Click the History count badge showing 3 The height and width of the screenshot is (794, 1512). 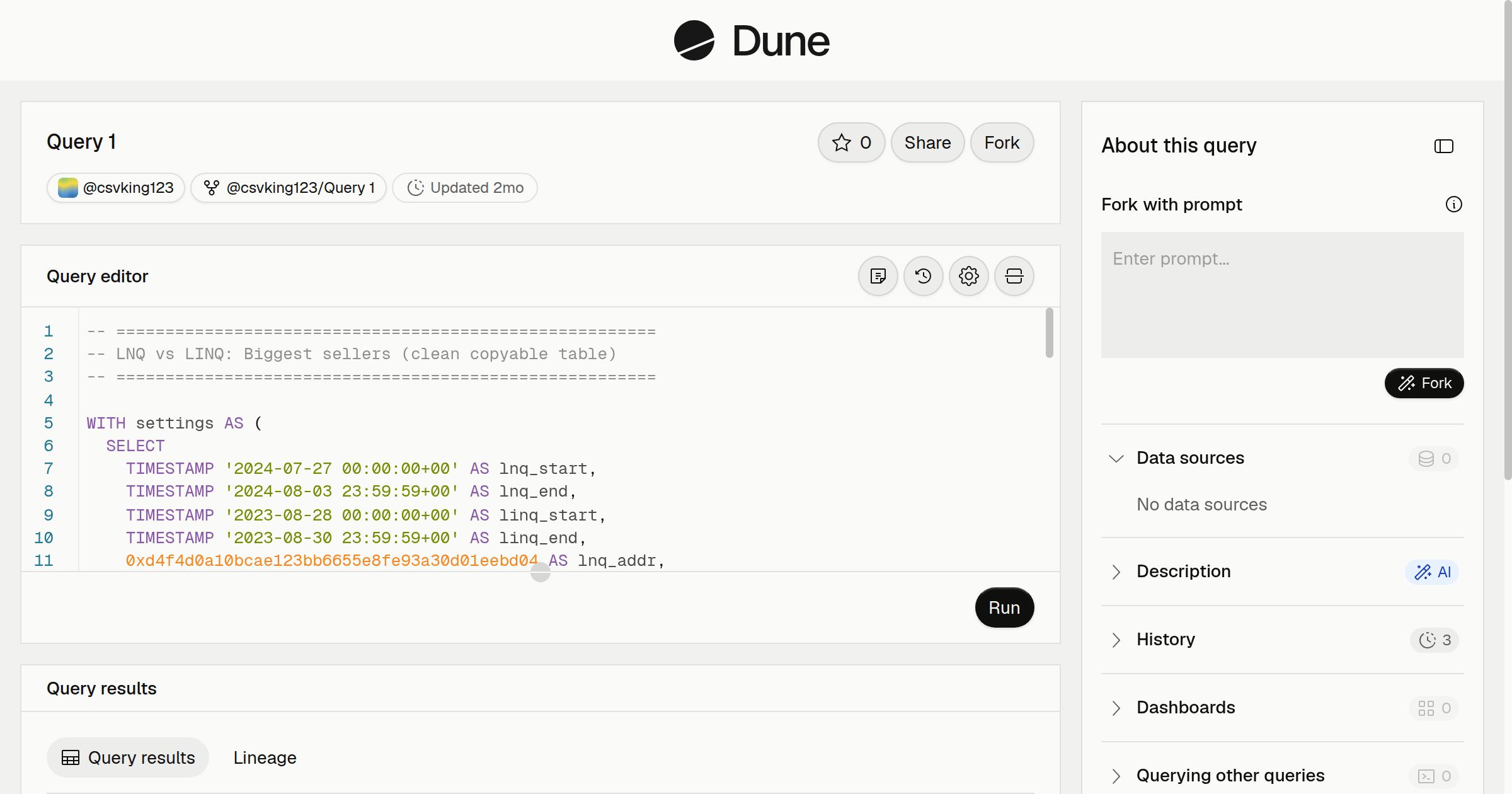[1435, 640]
